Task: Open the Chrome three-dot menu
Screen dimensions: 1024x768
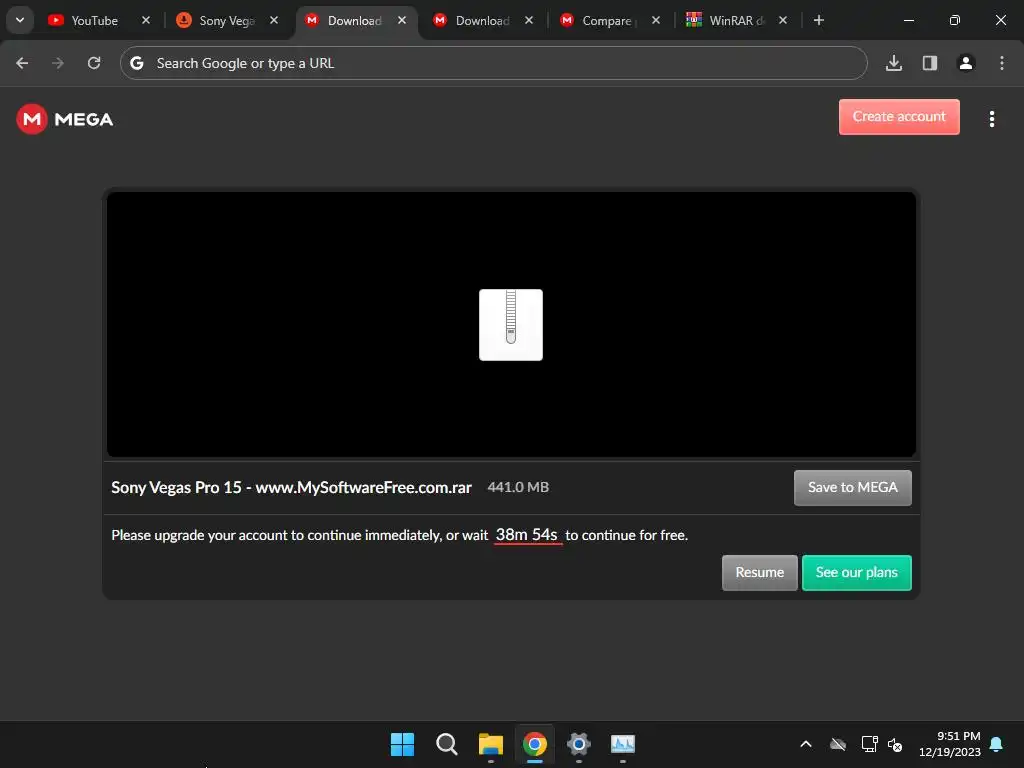Action: coord(1001,63)
